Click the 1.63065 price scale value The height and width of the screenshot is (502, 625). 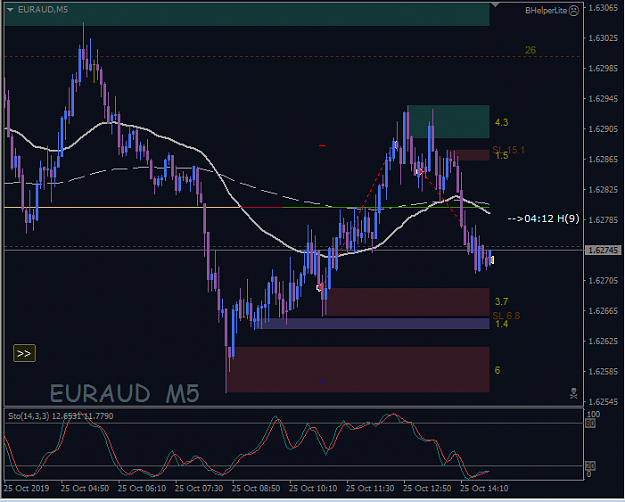click(603, 8)
